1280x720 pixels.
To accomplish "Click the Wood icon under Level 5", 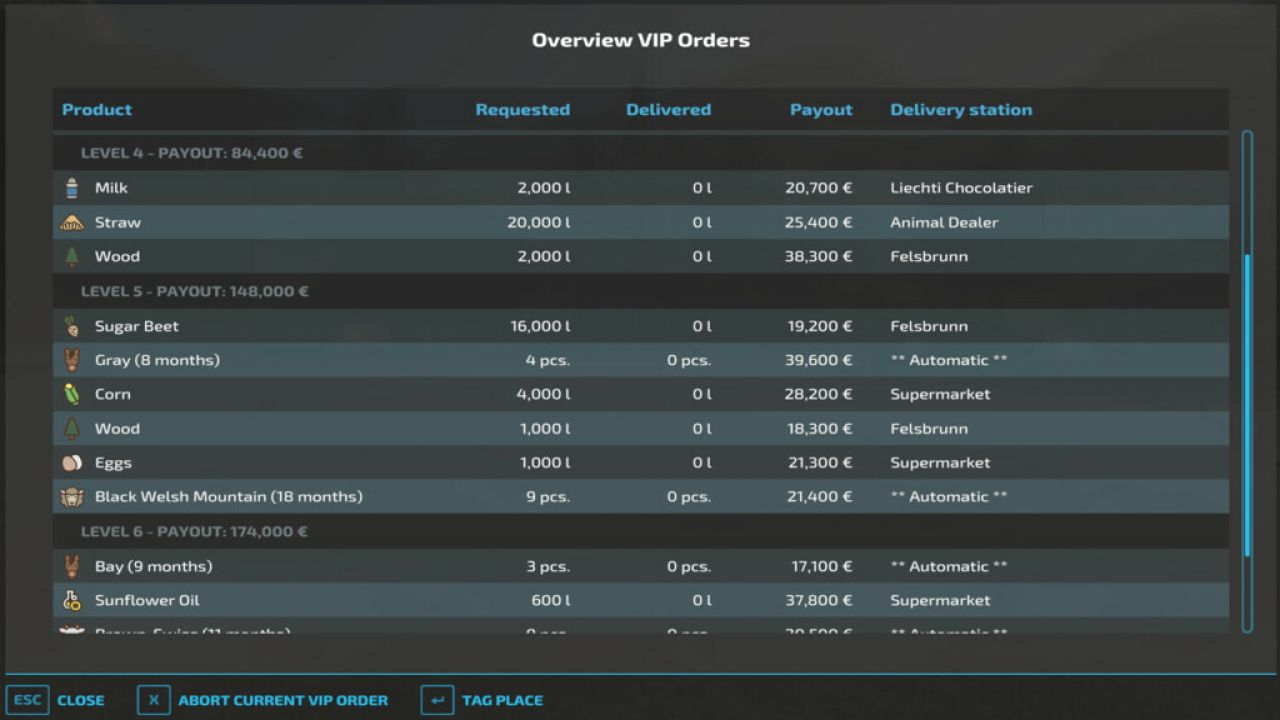I will pos(70,428).
